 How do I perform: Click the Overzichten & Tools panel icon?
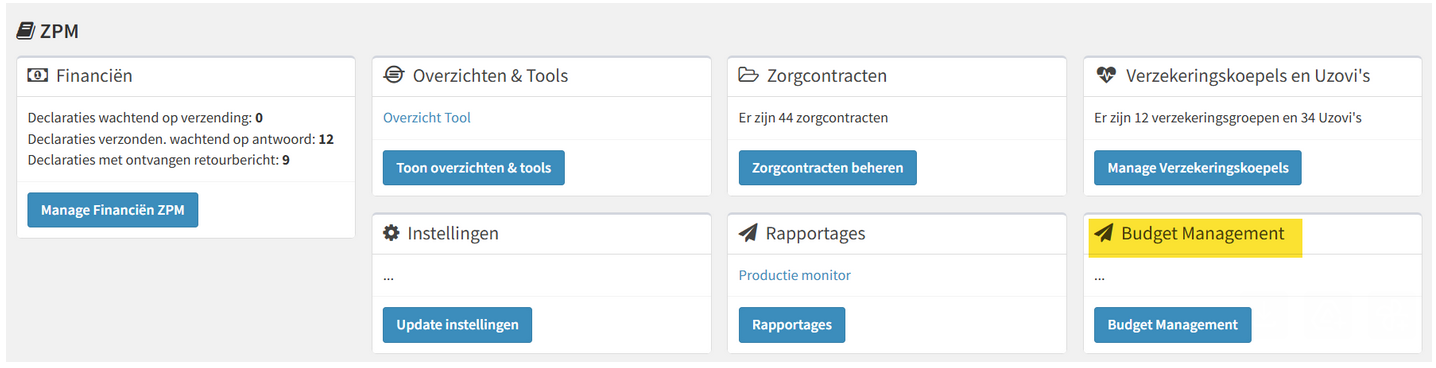pyautogui.click(x=394, y=75)
